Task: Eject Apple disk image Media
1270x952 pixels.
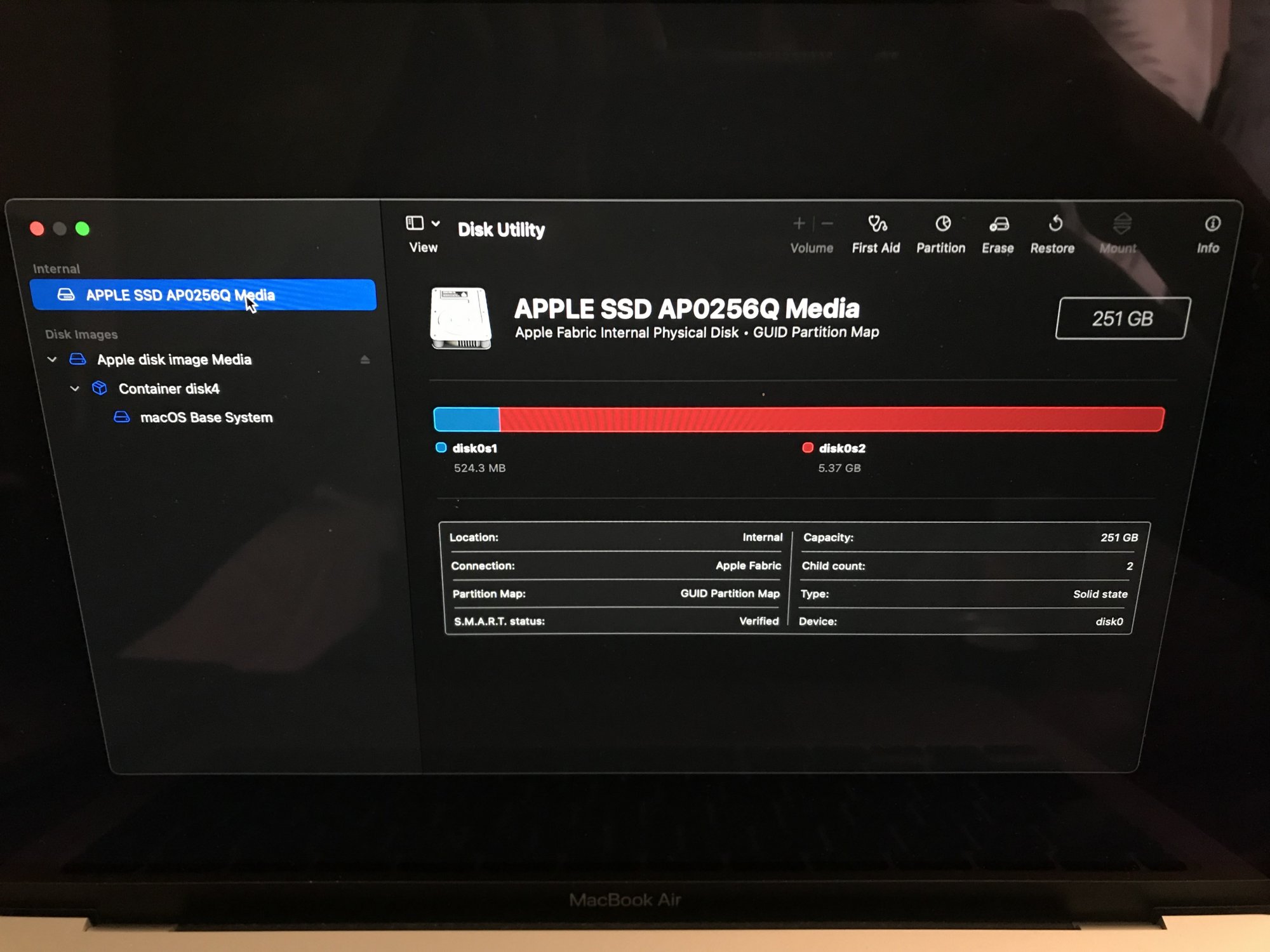Action: pyautogui.click(x=364, y=360)
